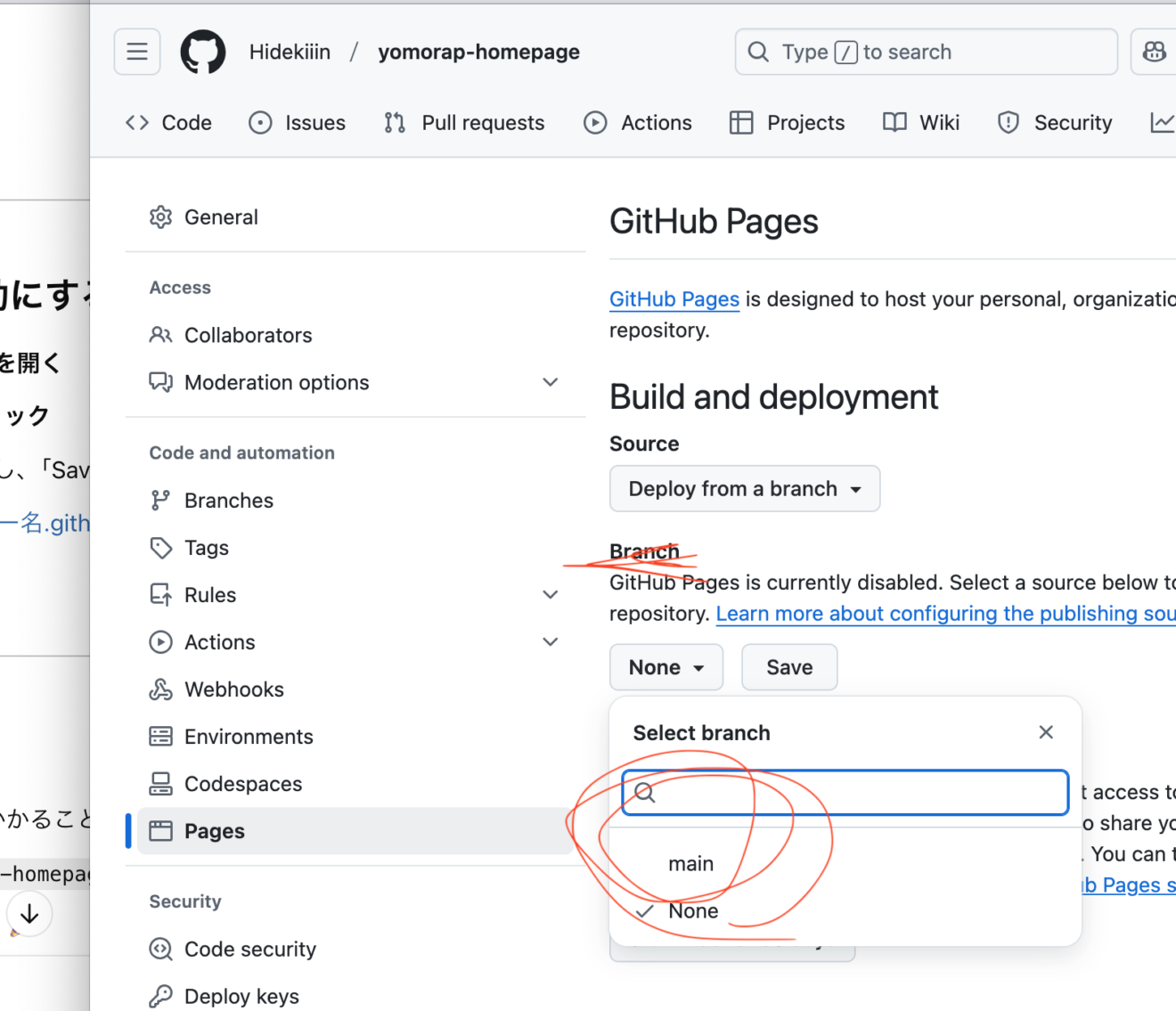1176x1011 pixels.
Task: Expand the Actions settings section
Action: [550, 641]
